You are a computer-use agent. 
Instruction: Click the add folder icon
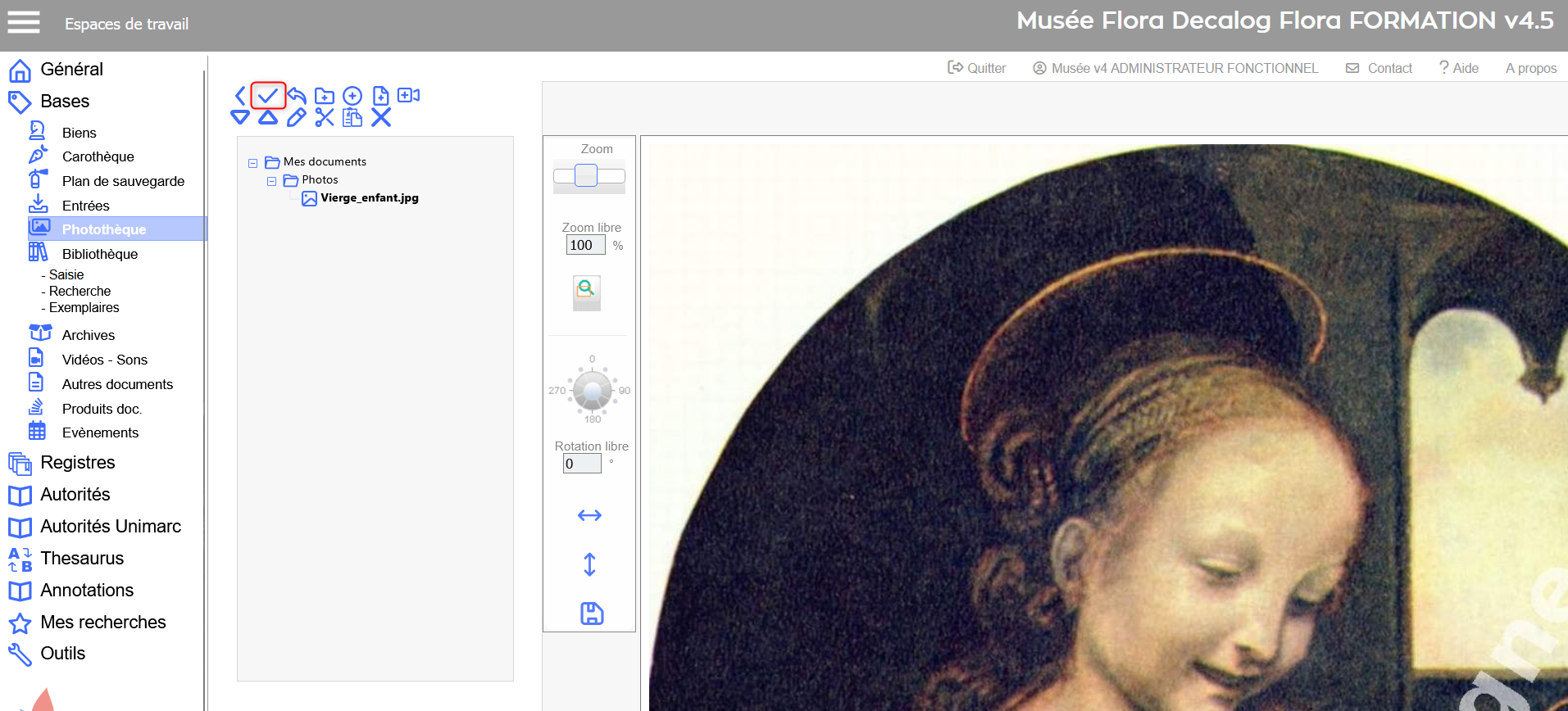(x=325, y=96)
